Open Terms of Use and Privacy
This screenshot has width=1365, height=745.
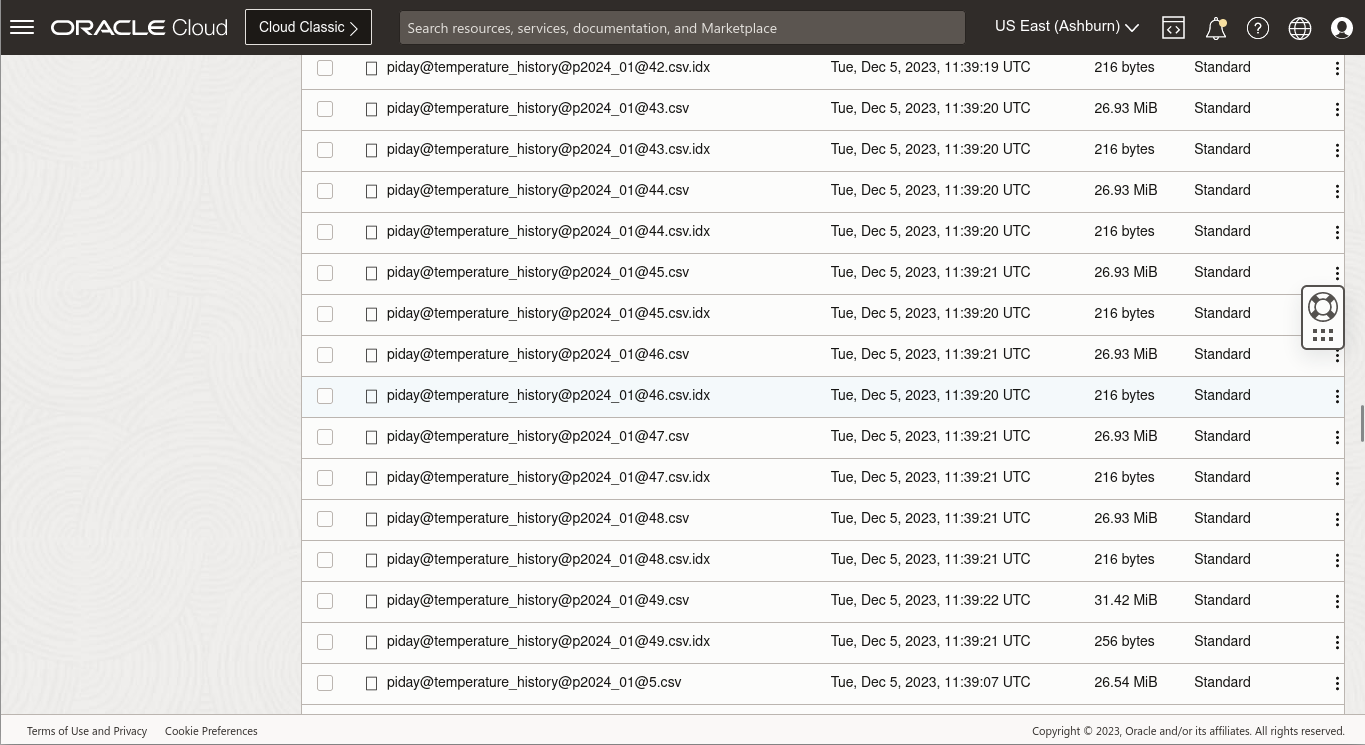[x=87, y=731]
